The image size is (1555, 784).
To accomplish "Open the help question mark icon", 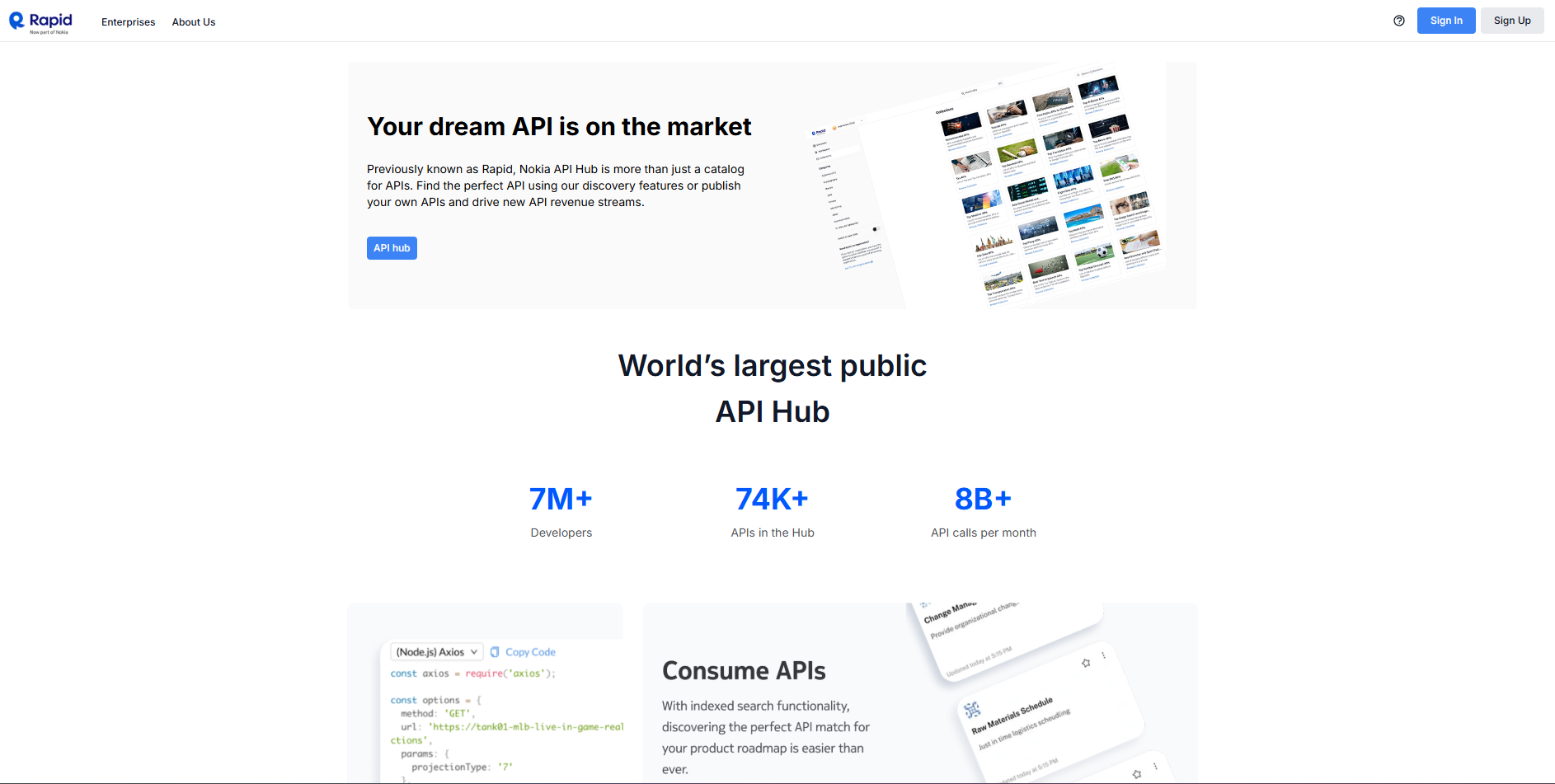I will [1399, 21].
